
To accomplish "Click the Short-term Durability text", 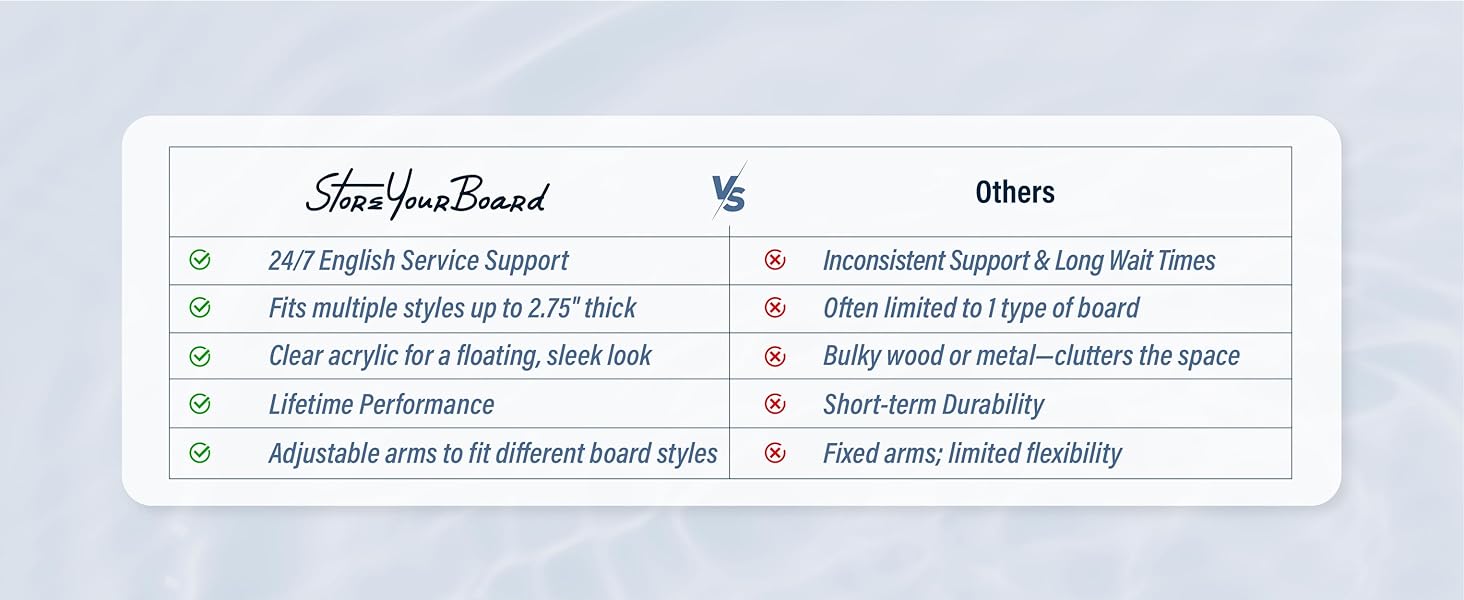I will coord(933,404).
